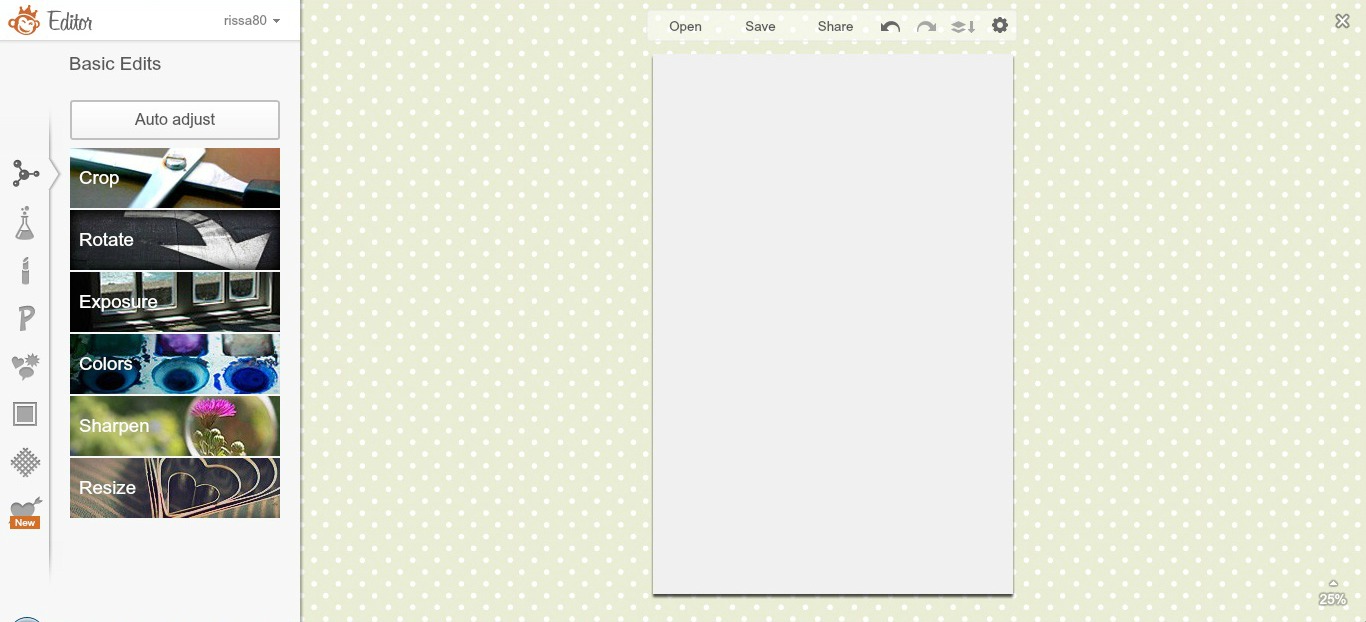1366x622 pixels.
Task: Click the PicMonkey Editor logo
Action: point(50,21)
